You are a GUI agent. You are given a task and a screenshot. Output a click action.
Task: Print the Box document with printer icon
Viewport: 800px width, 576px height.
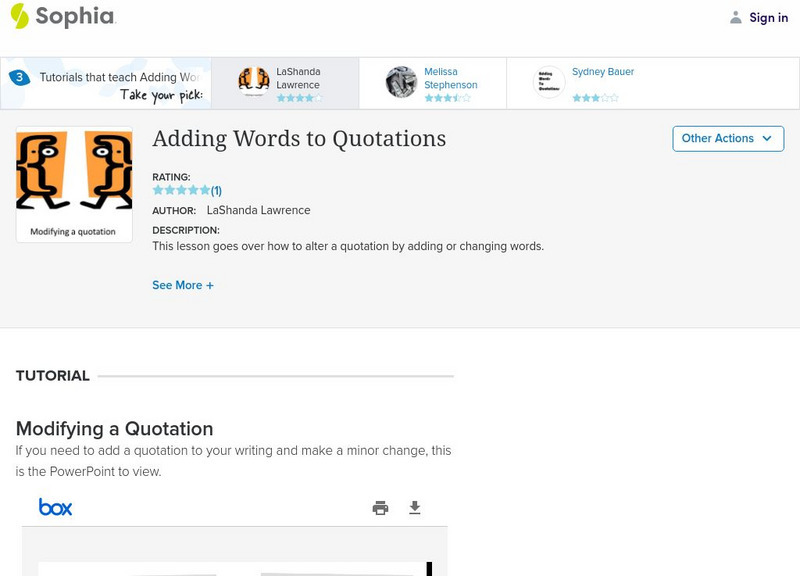pos(380,508)
